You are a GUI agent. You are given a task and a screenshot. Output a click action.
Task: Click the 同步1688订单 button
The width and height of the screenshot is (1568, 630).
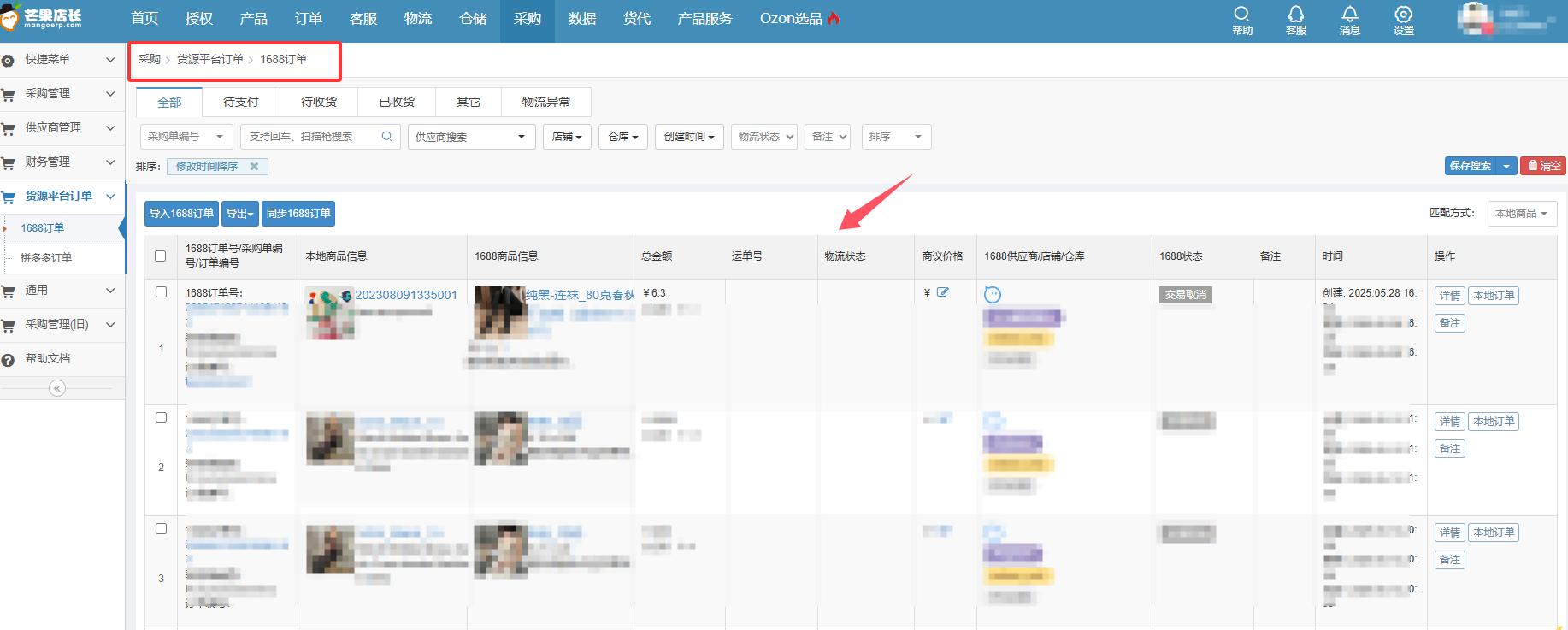(298, 214)
